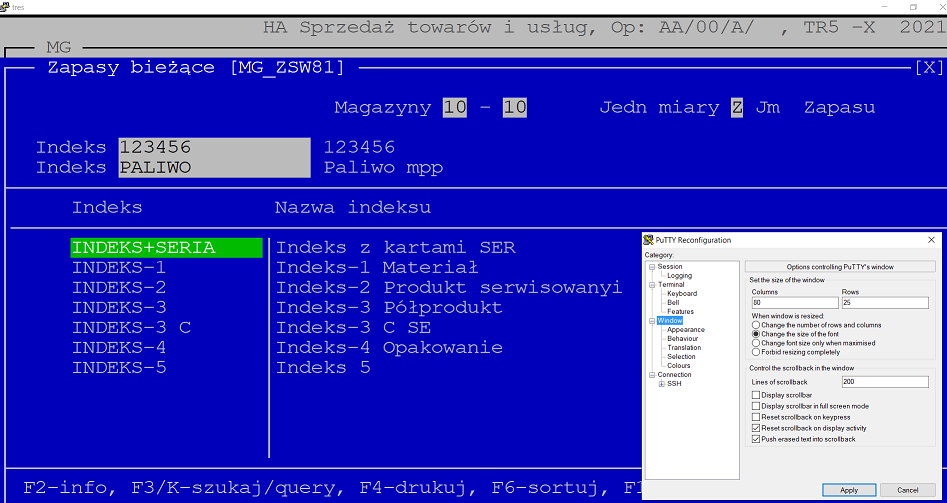
Task: Click the 'Indeks-3 Półprodukt' name
Action: click(x=389, y=307)
